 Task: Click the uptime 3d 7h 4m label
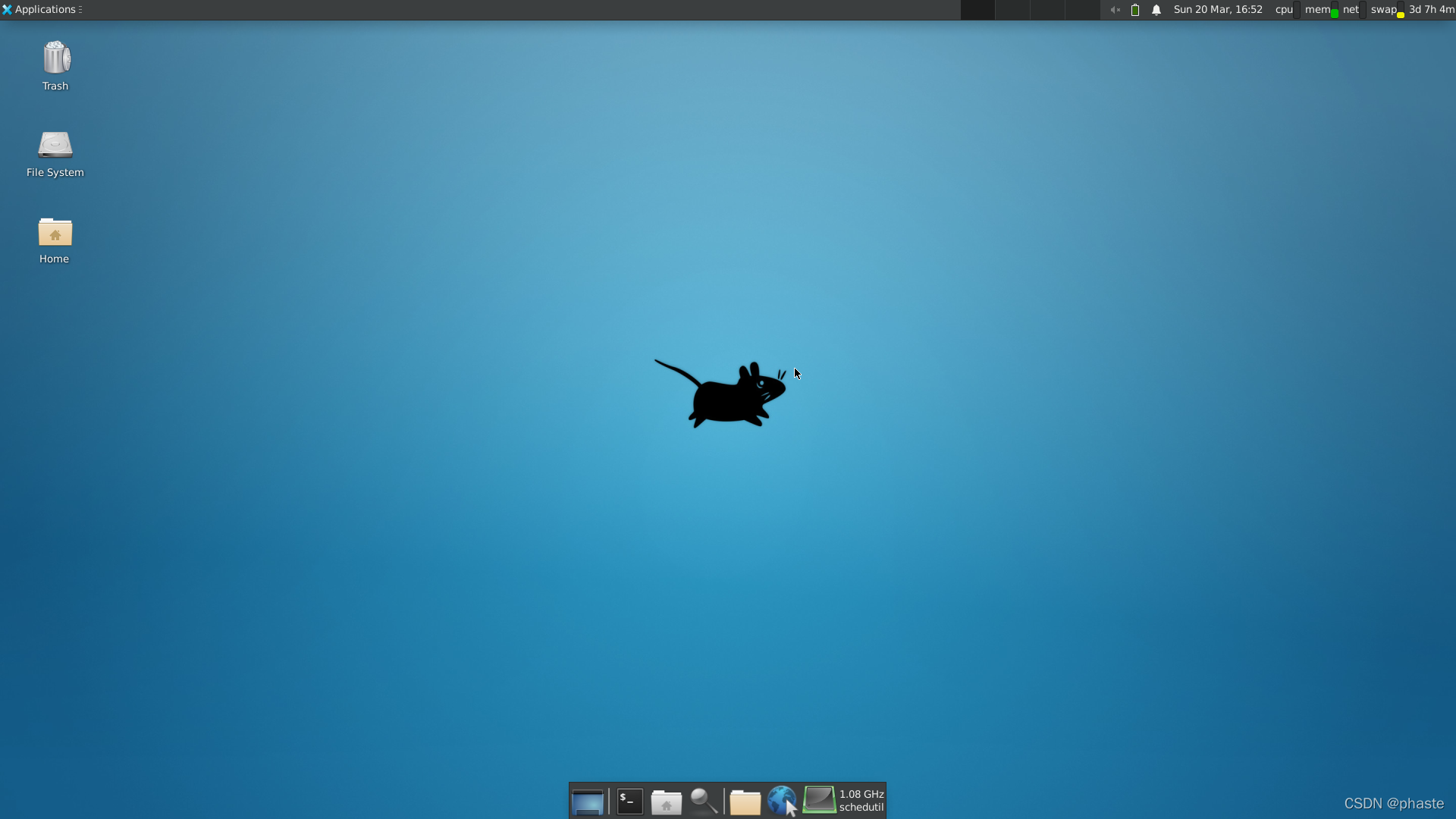1431,10
